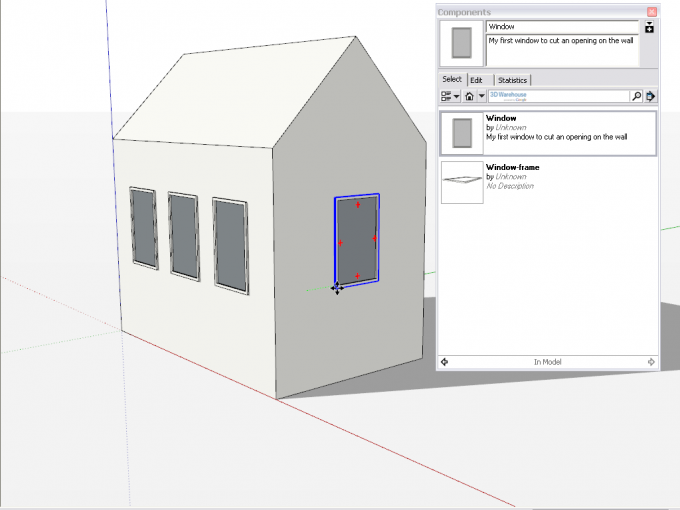
Task: Click the component description text box
Action: [x=561, y=52]
